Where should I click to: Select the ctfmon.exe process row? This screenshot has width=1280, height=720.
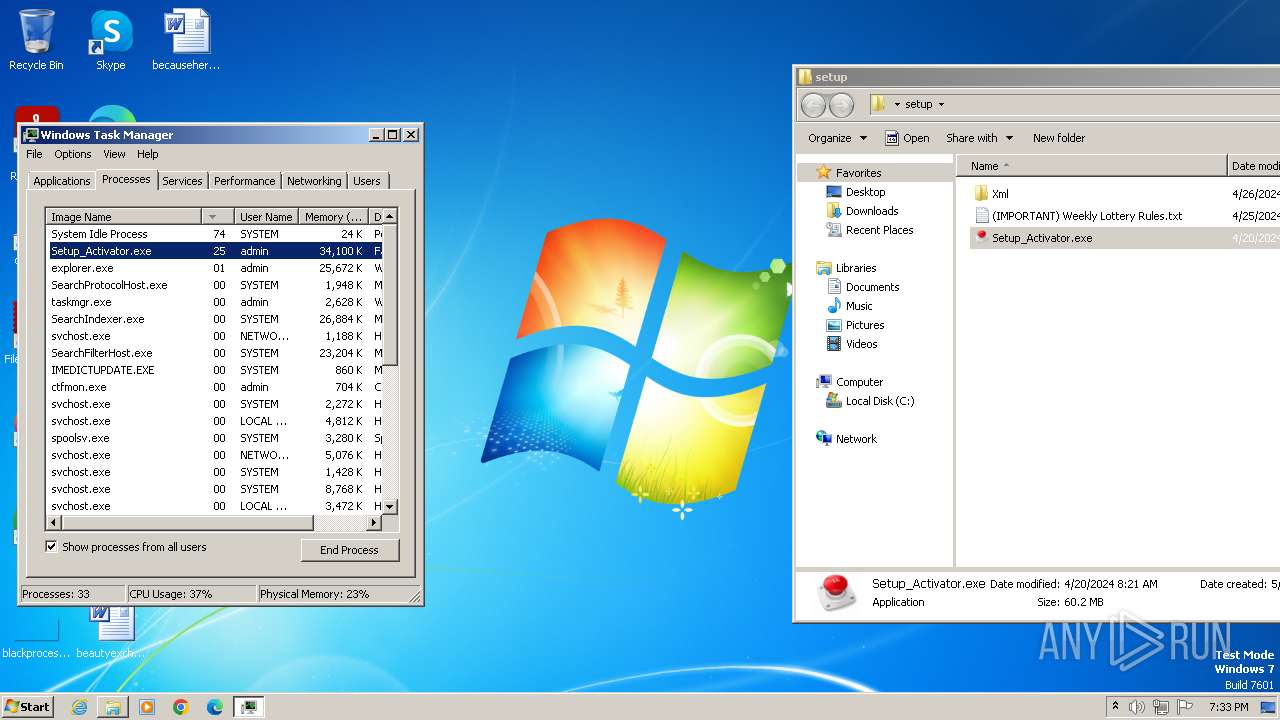214,387
